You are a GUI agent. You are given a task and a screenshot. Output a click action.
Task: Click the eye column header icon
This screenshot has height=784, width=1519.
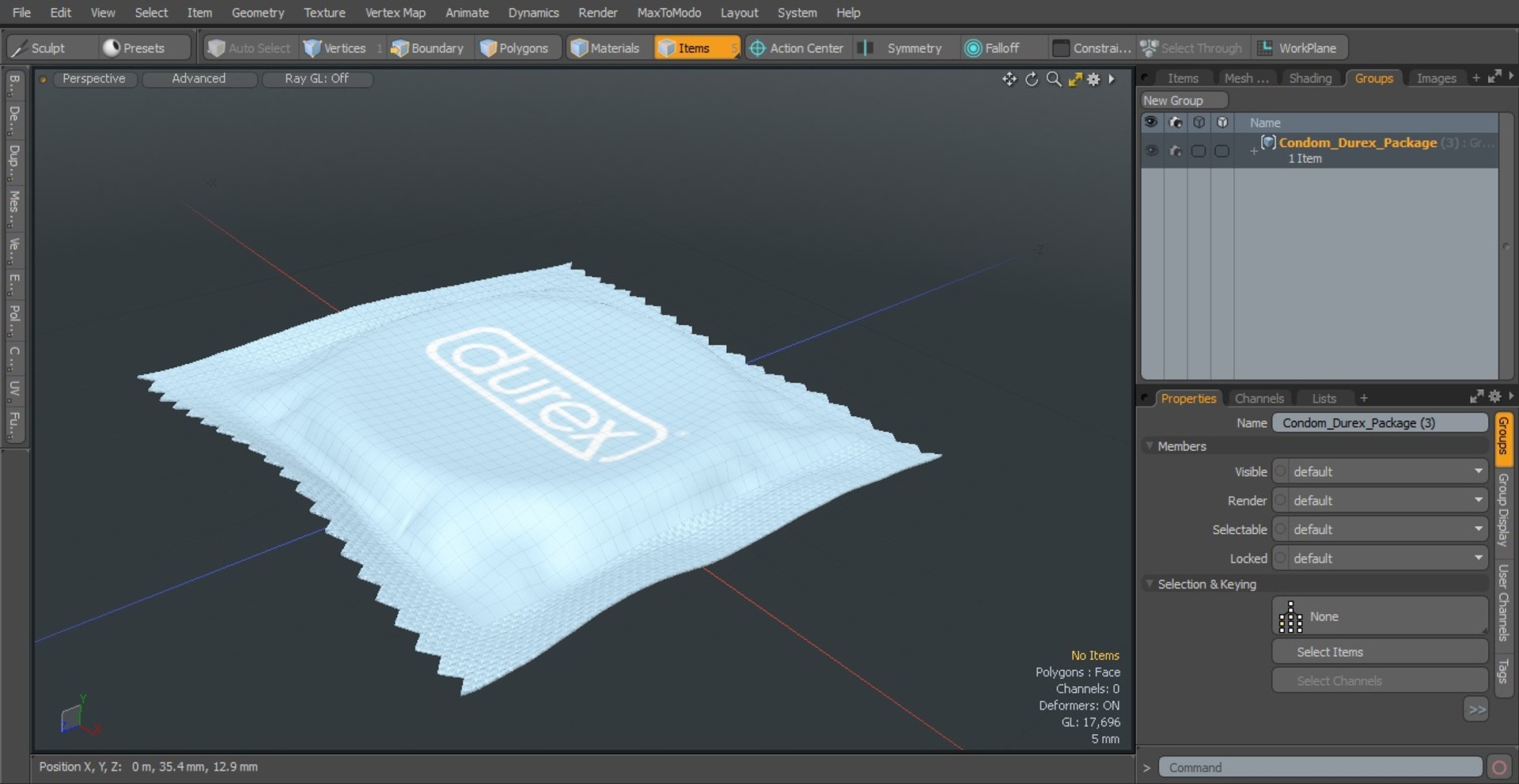pos(1151,123)
